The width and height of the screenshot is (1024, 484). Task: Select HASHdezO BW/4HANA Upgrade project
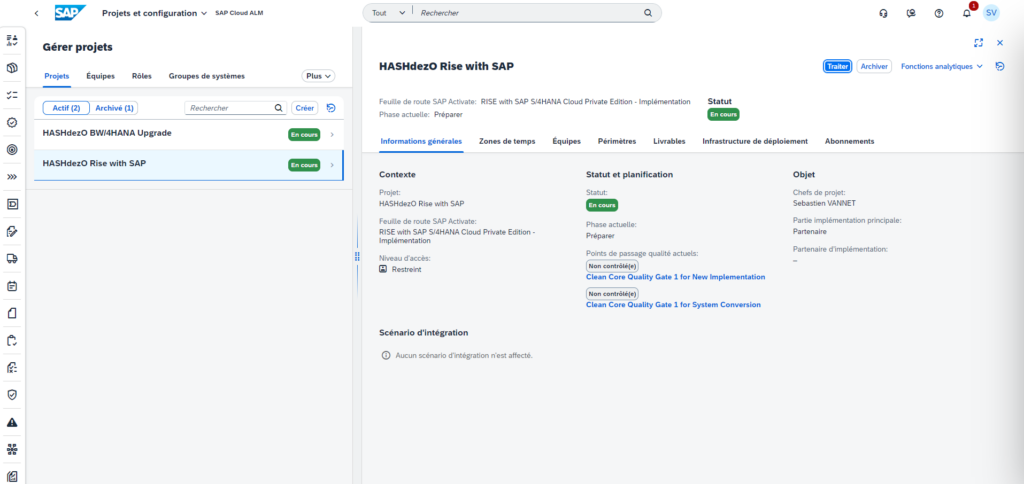tap(189, 135)
